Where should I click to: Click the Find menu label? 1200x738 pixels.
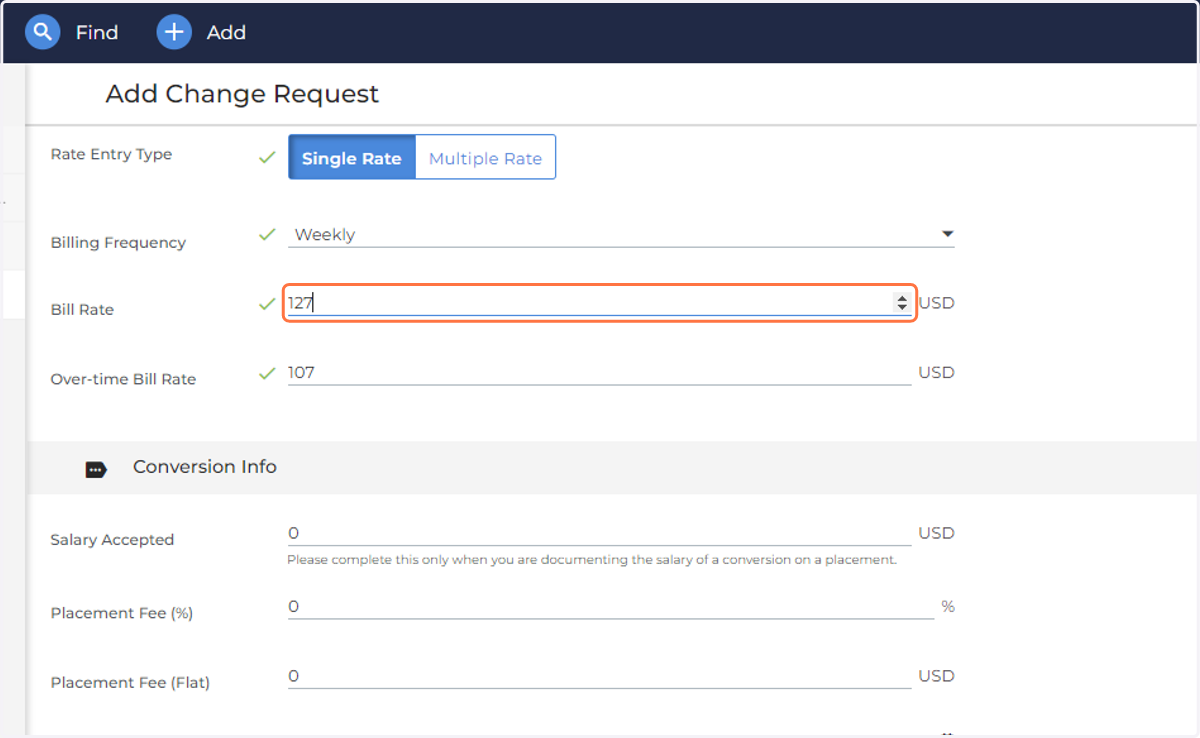click(97, 33)
